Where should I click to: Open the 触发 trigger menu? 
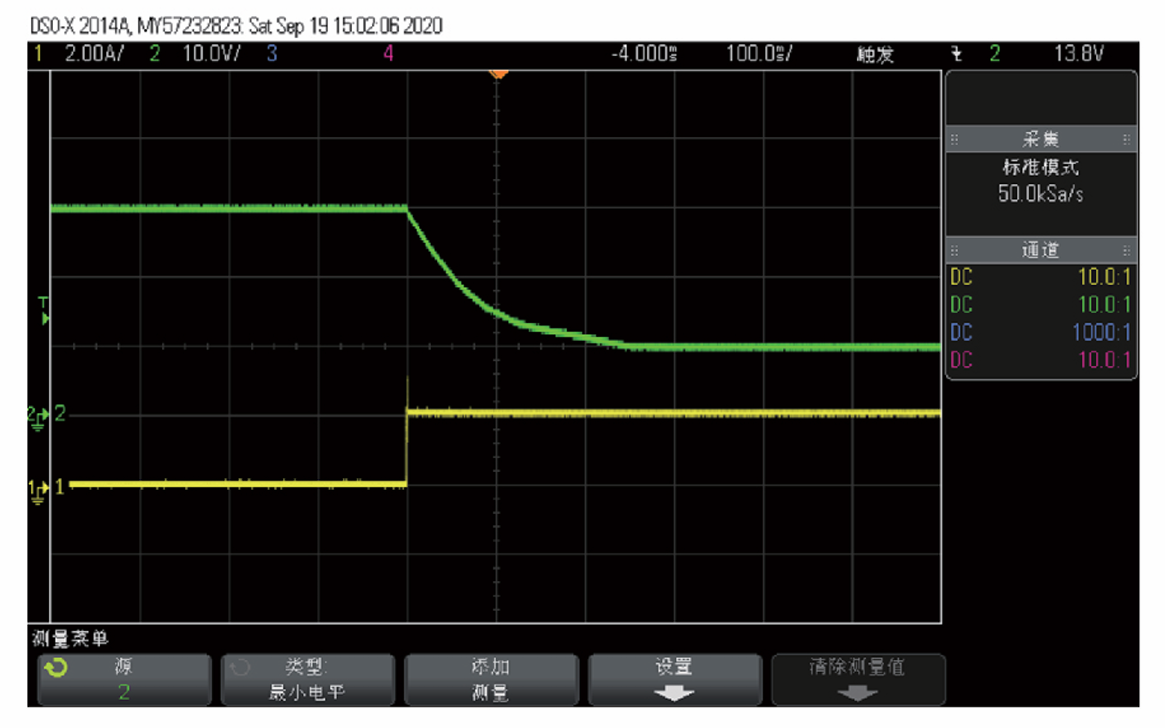coord(875,55)
